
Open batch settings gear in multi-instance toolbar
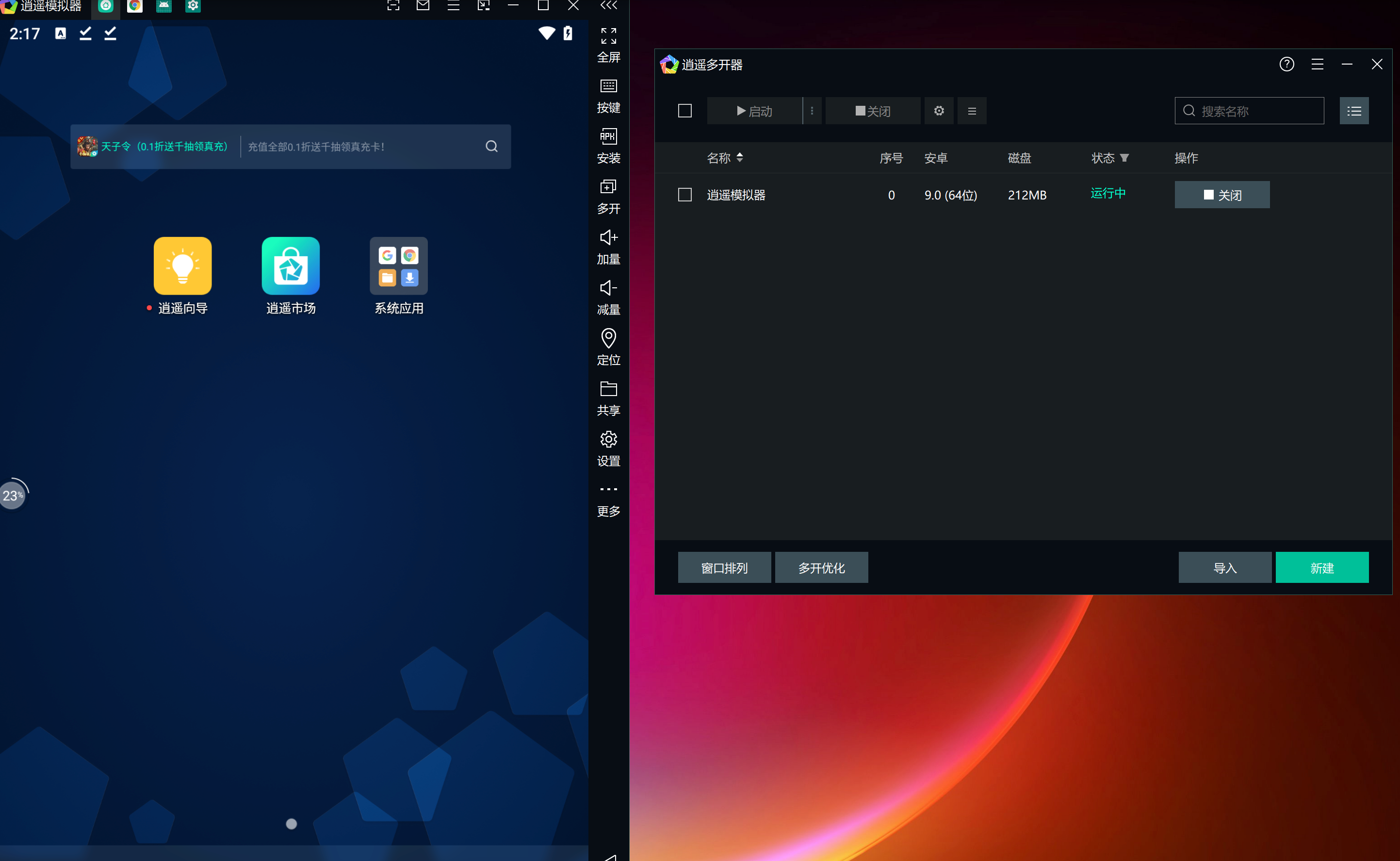pyautogui.click(x=939, y=111)
